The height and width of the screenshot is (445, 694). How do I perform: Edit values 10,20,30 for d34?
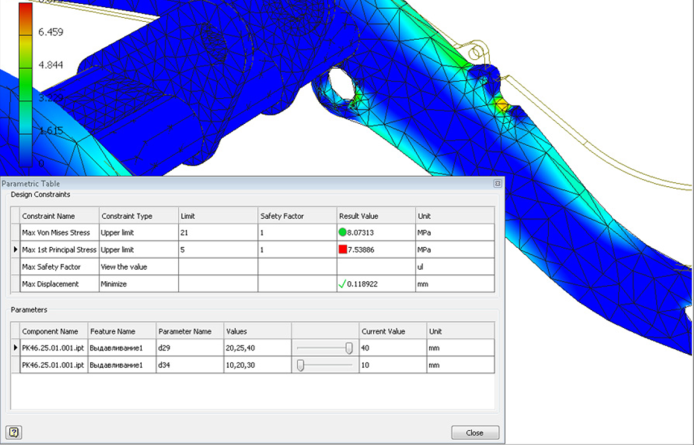(257, 365)
